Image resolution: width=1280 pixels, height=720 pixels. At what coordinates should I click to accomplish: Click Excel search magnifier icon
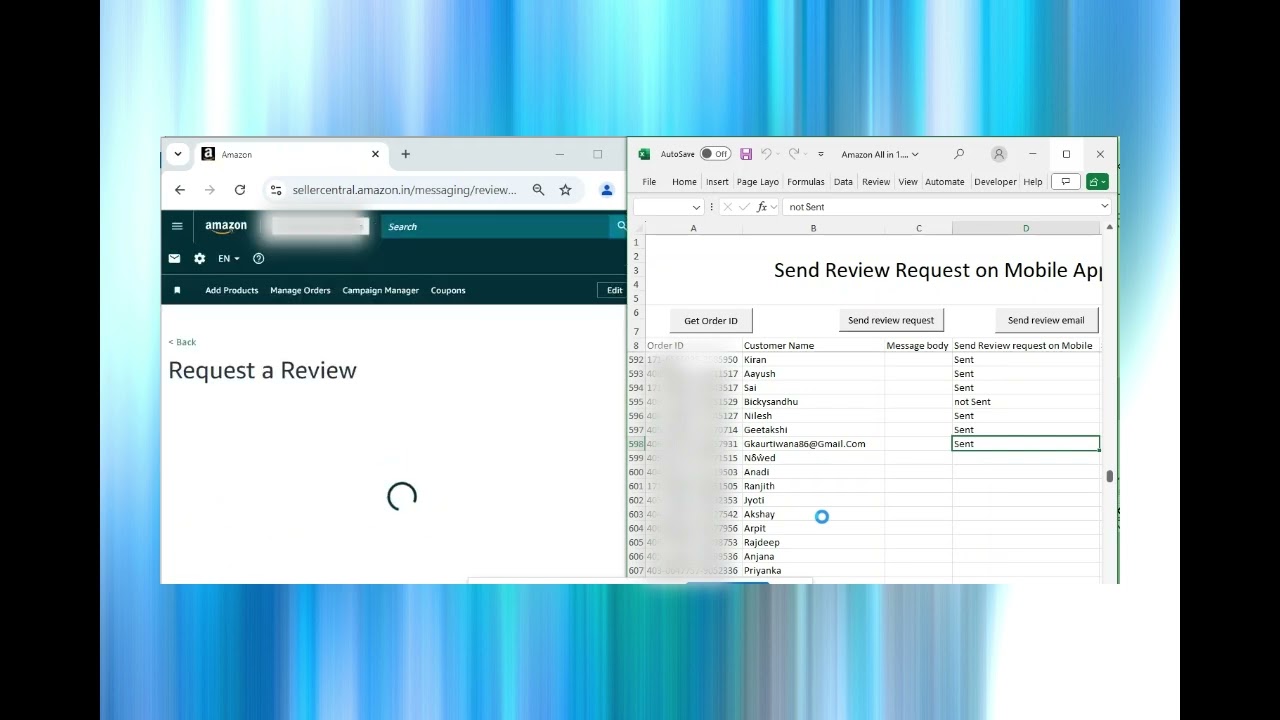(x=959, y=154)
